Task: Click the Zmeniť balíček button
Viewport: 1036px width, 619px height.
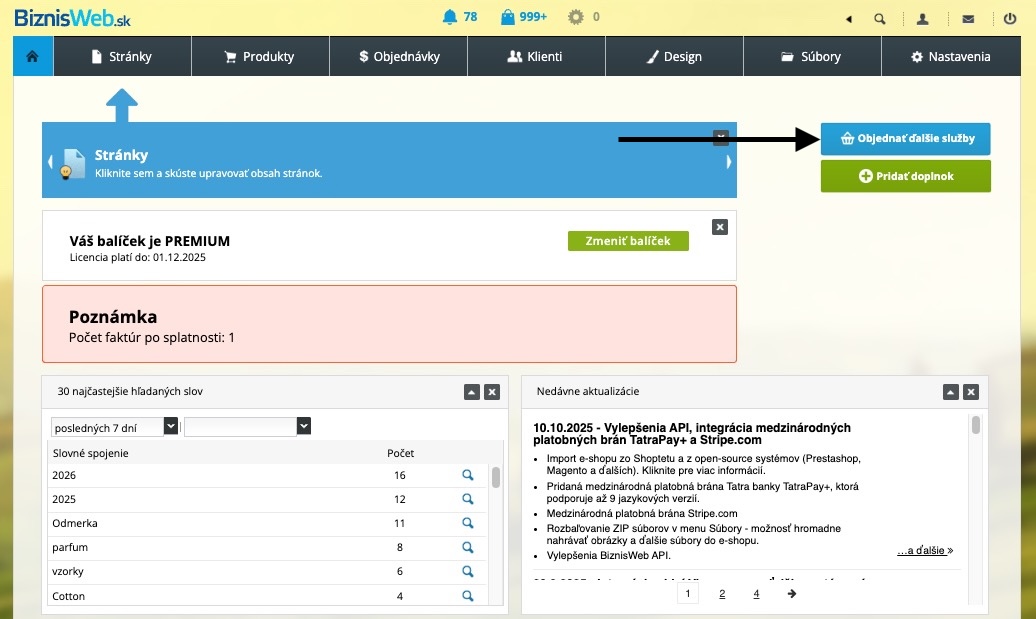Action: click(628, 241)
